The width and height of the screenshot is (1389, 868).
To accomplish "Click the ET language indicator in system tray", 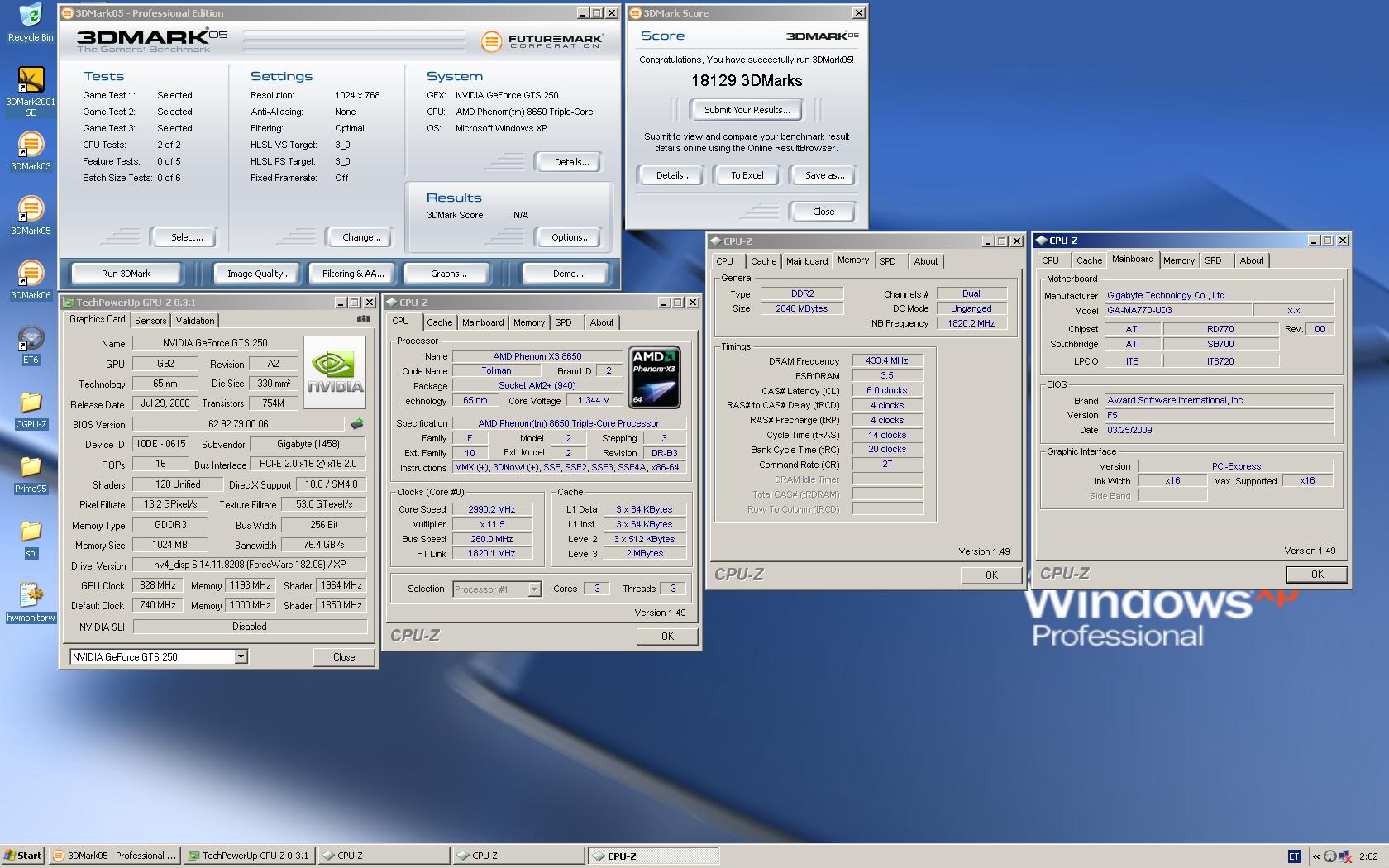I will tap(1294, 856).
